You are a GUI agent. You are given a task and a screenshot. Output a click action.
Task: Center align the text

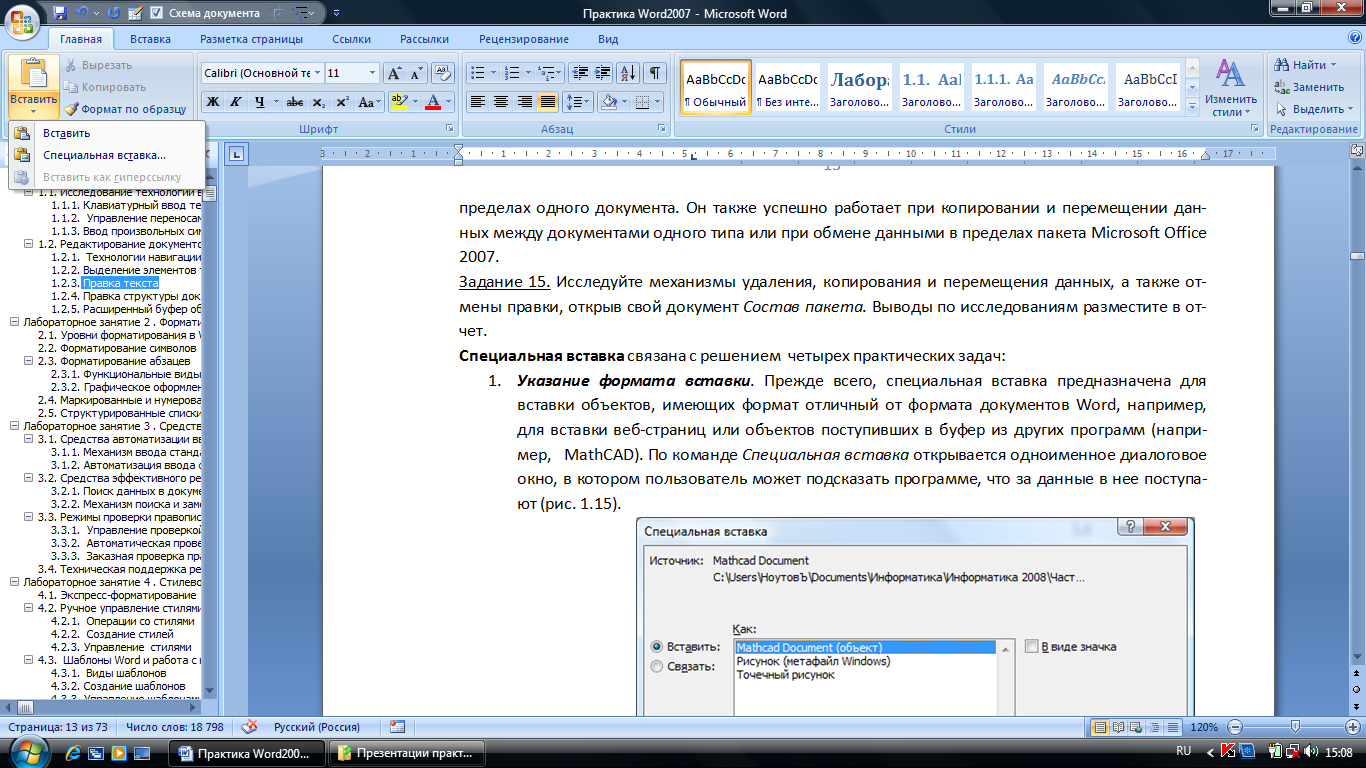tap(501, 102)
